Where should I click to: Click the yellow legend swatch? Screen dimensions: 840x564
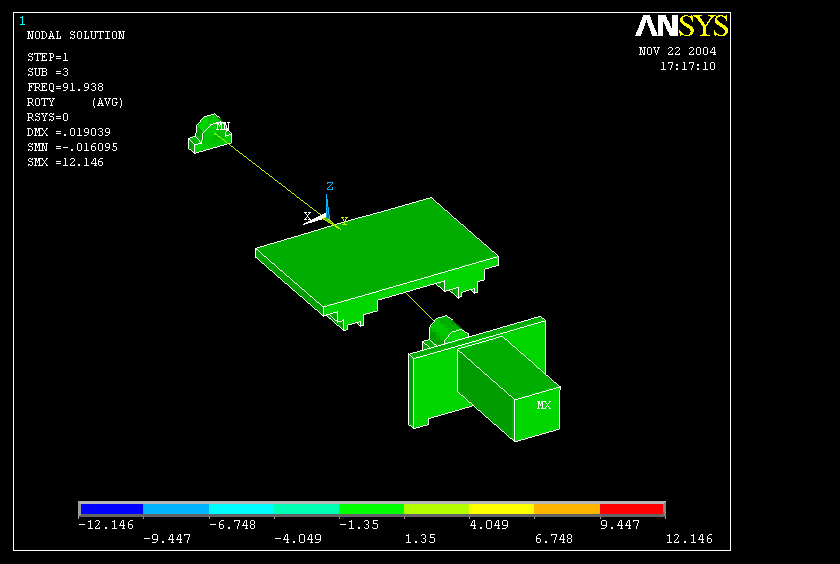pos(501,509)
